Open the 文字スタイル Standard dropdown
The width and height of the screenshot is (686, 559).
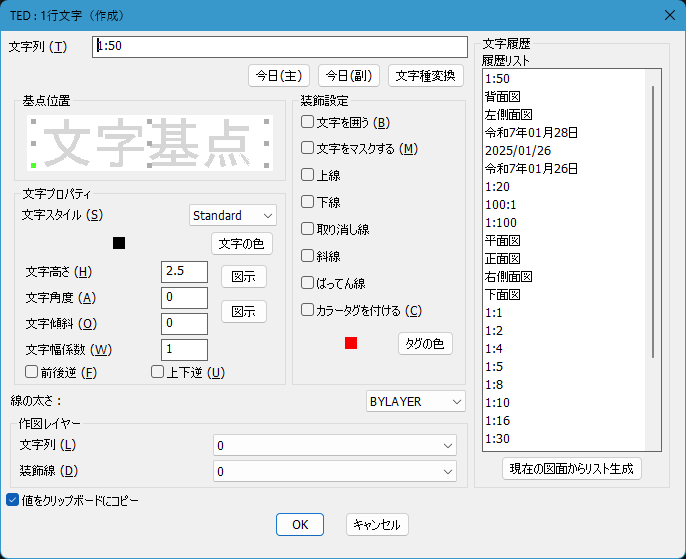click(x=233, y=215)
